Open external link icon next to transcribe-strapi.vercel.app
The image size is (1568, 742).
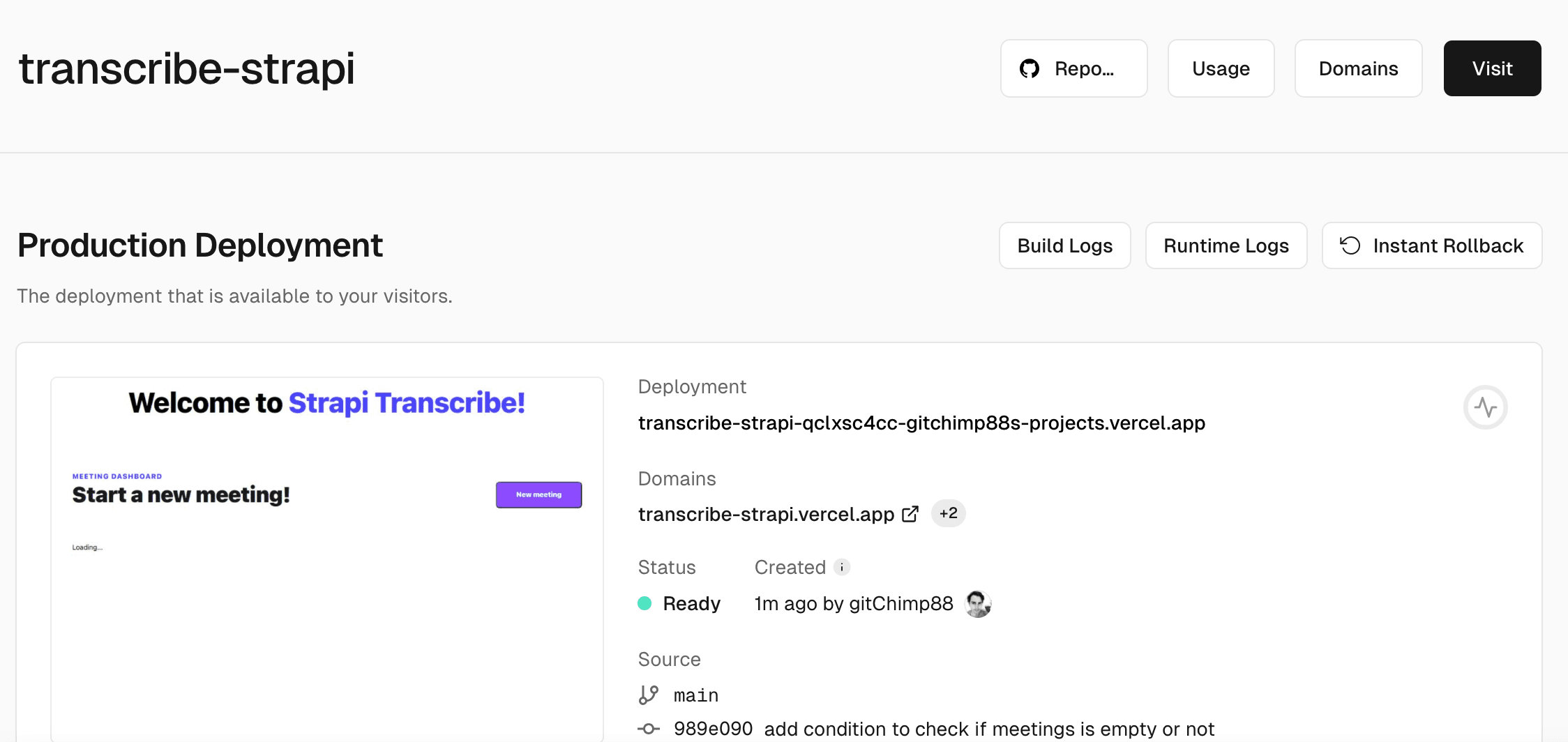pos(910,514)
